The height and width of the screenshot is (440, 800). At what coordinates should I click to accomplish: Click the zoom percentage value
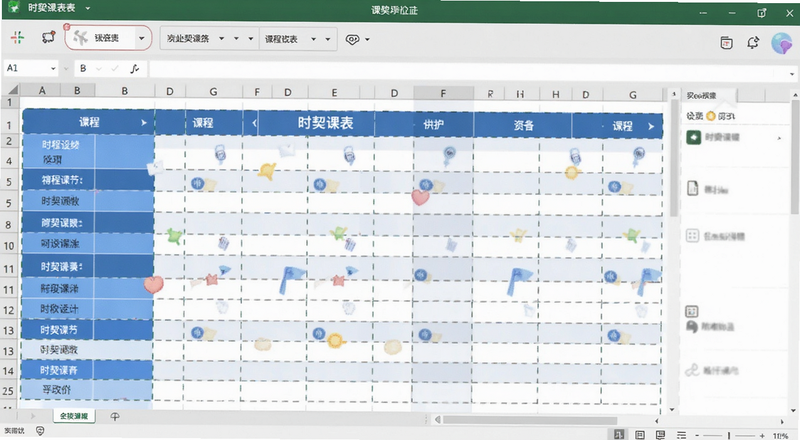point(780,436)
